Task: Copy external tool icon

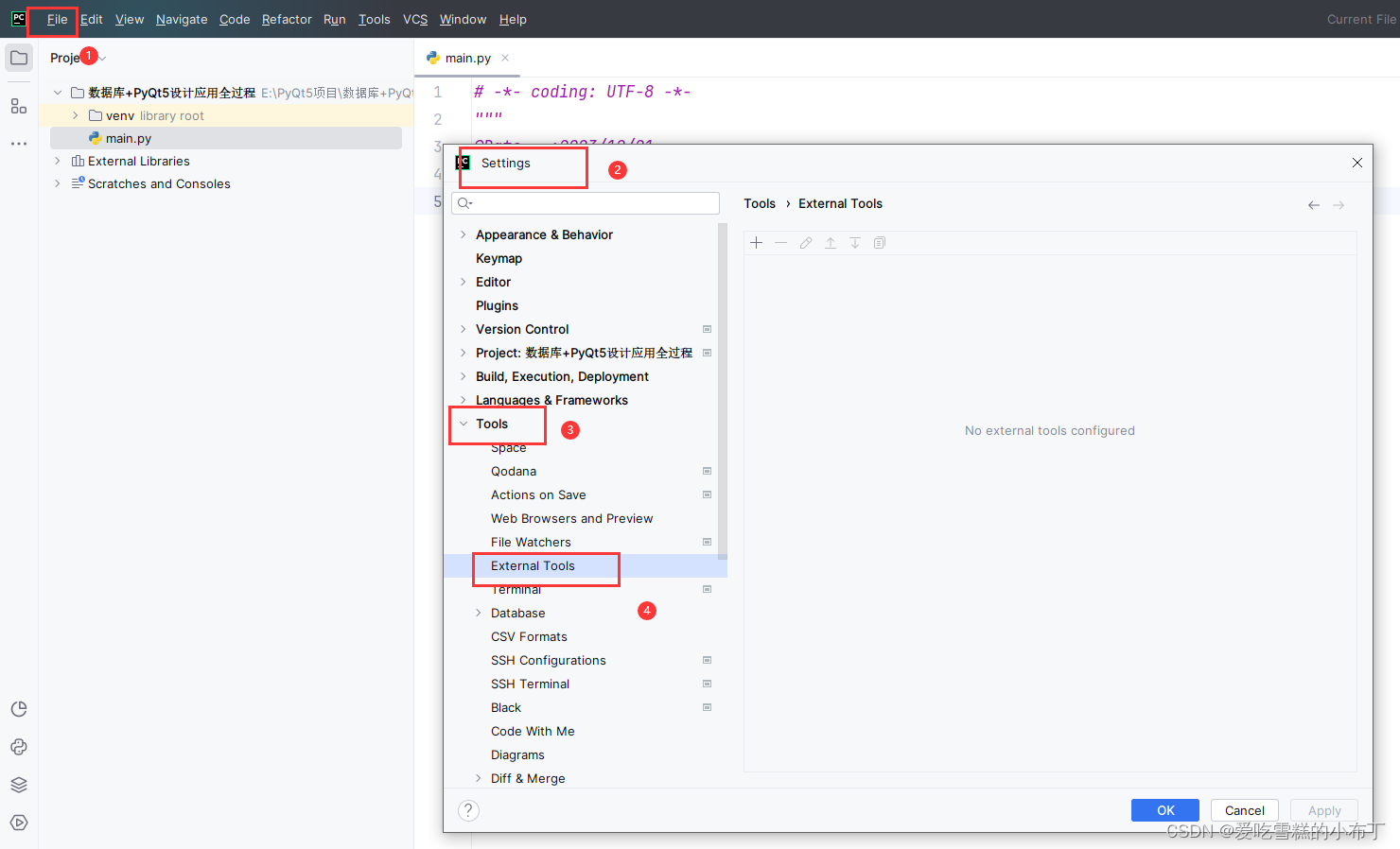Action: (x=880, y=243)
